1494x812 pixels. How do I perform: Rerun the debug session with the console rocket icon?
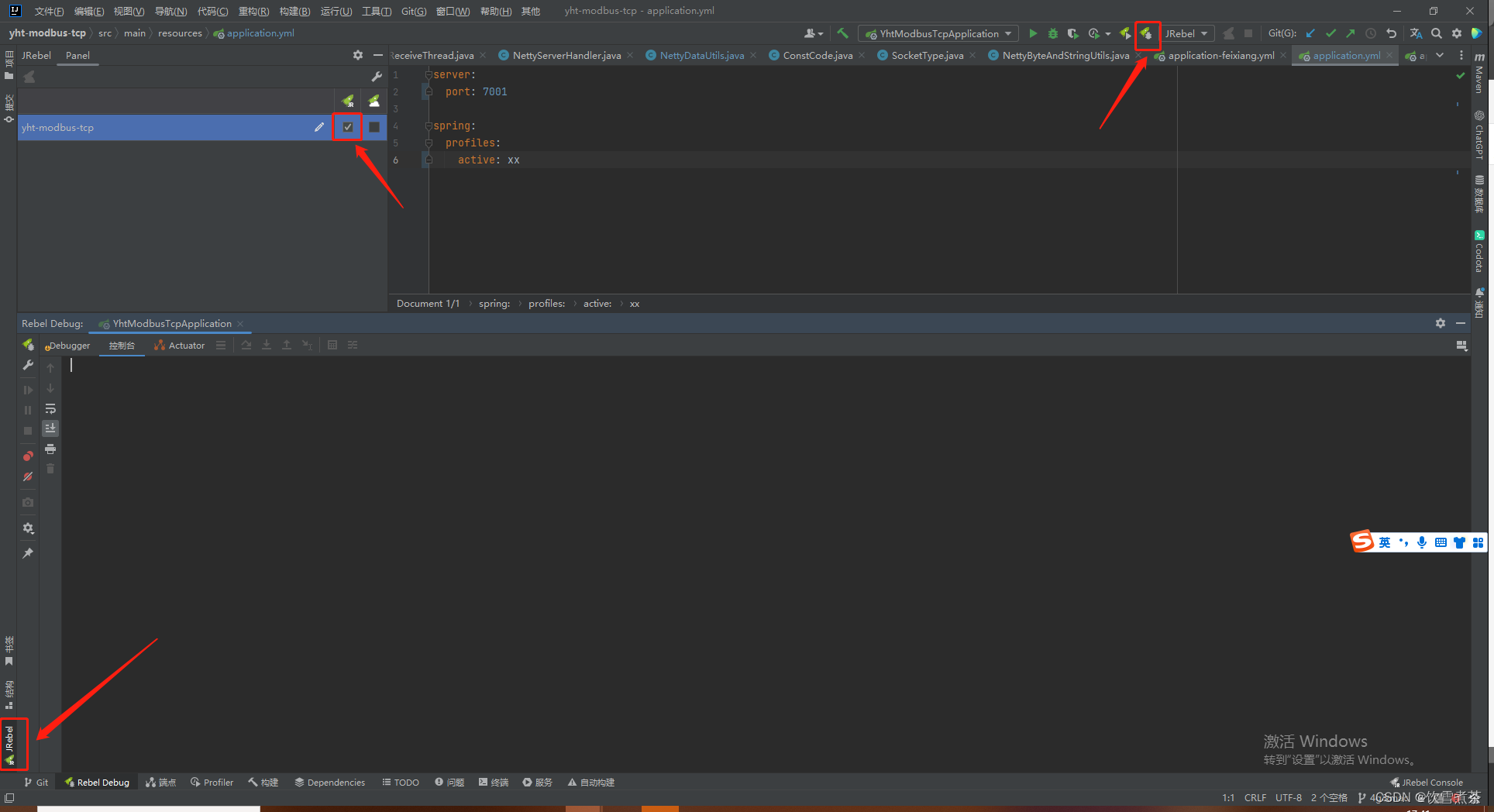28,345
